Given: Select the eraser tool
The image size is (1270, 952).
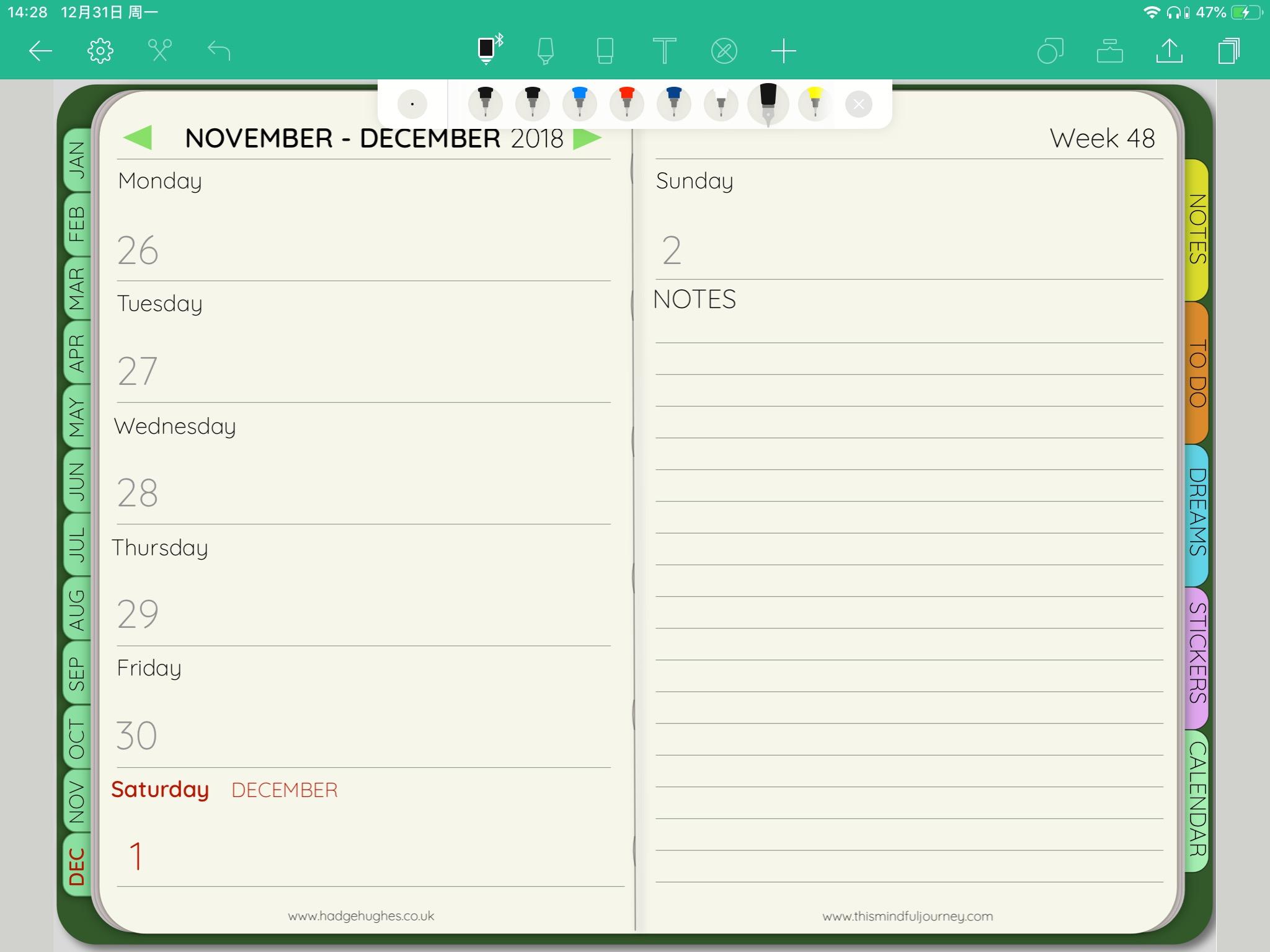Looking at the screenshot, I should coord(605,51).
